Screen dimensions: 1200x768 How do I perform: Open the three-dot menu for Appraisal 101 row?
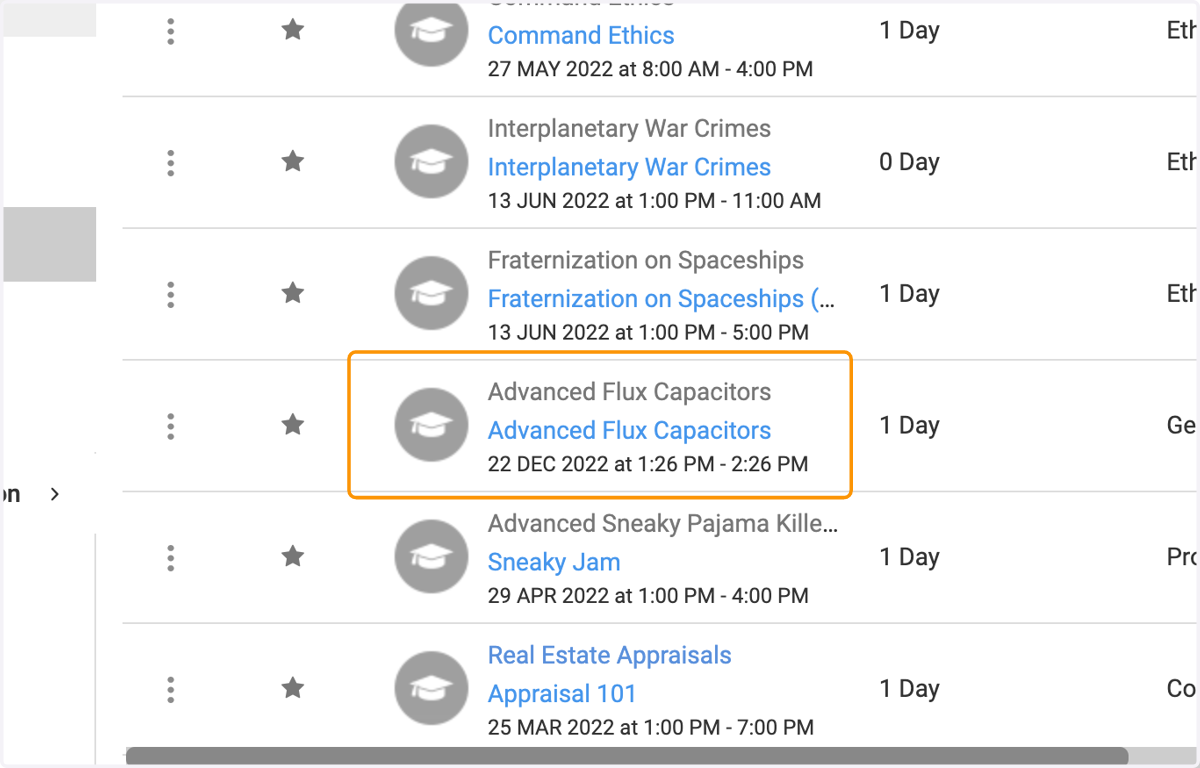171,689
